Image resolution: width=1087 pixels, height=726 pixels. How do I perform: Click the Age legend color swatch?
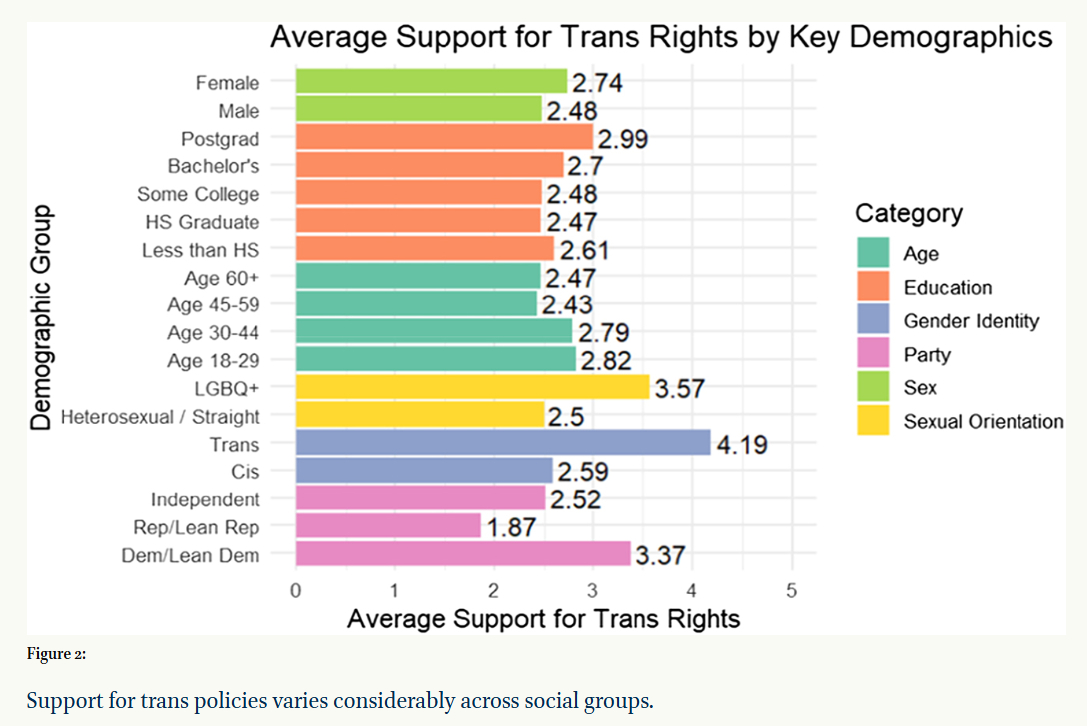[x=872, y=254]
